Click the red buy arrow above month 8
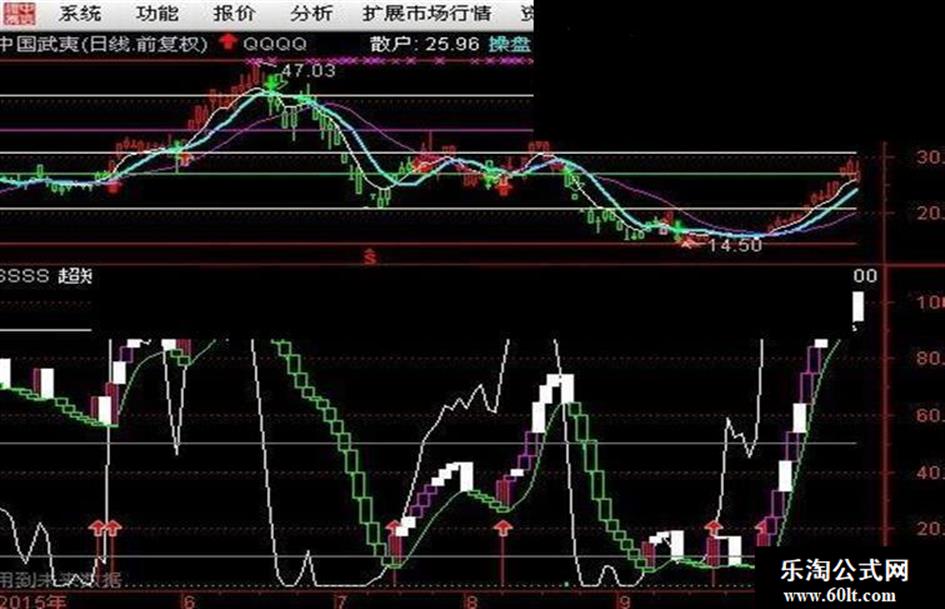945x609 pixels. tap(503, 529)
